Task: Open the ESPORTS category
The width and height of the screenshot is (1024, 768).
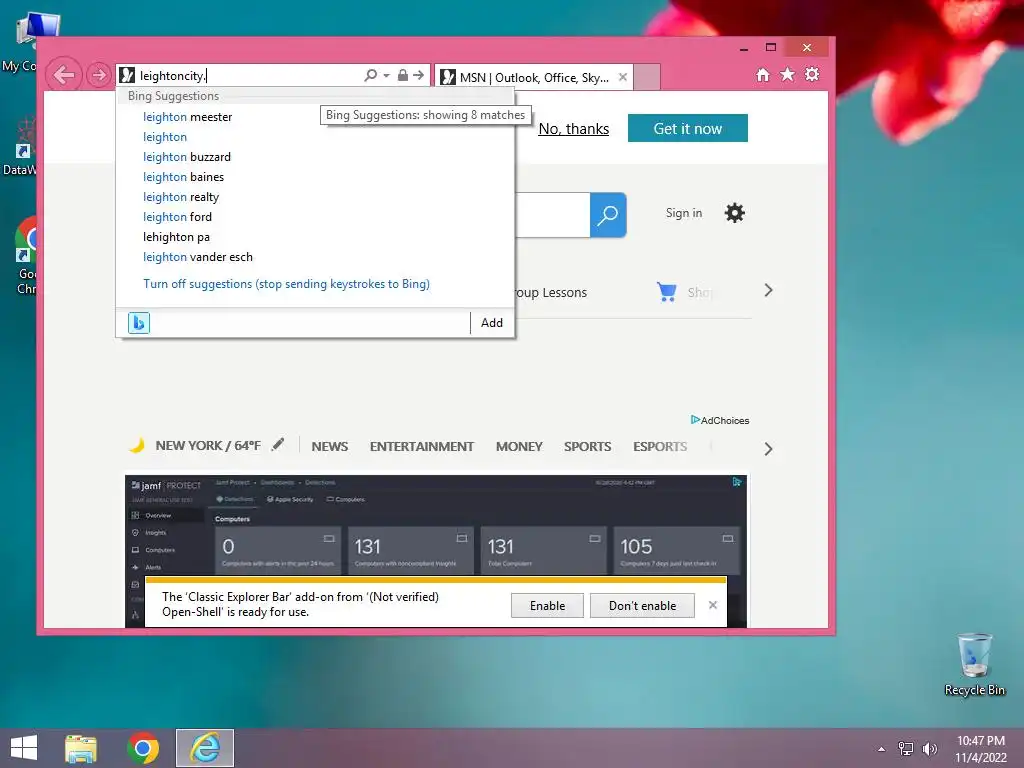Action: click(660, 447)
